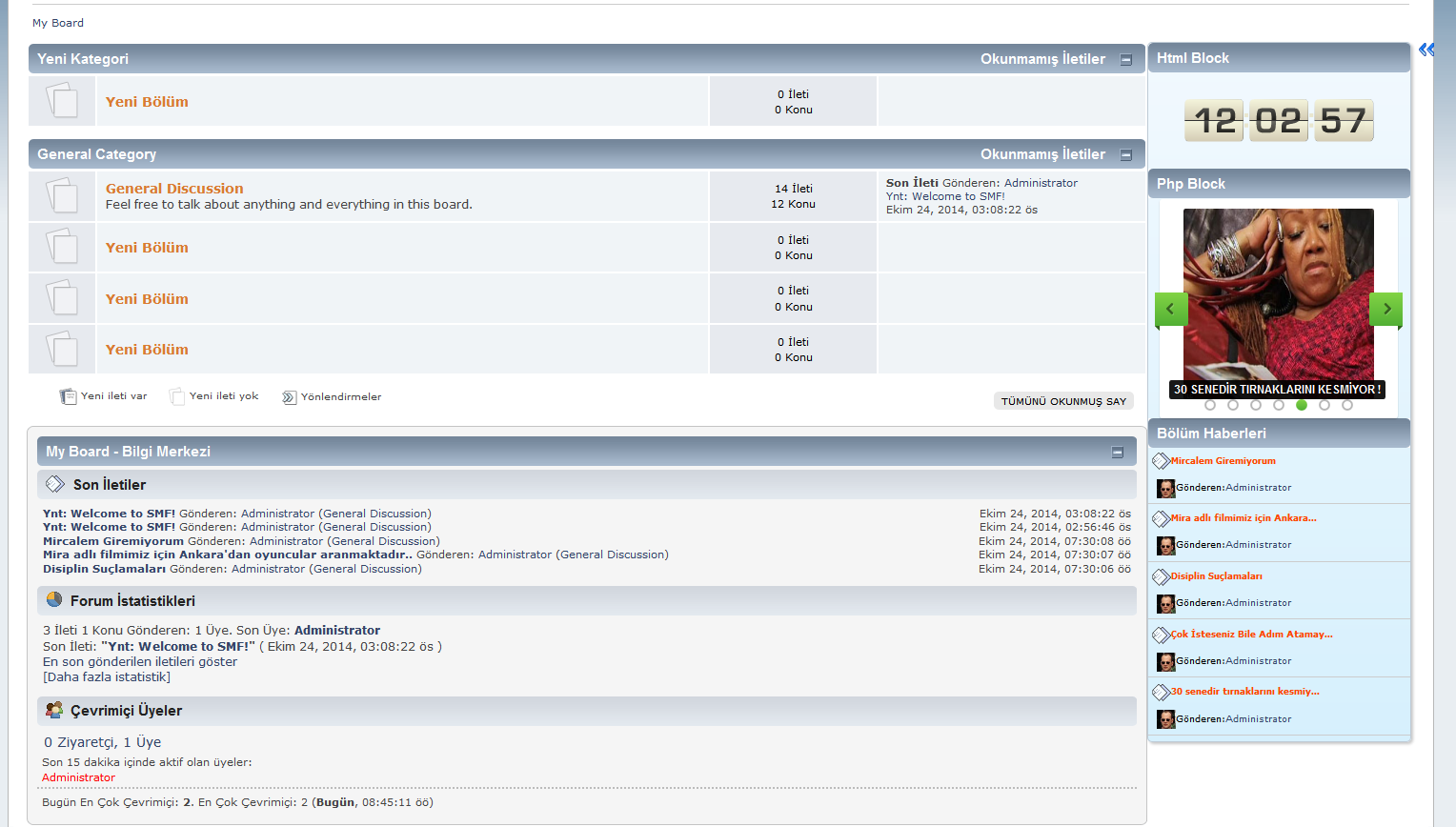Select the last slider pagination dot
Viewport: 1456px width, 827px height.
[x=1347, y=405]
